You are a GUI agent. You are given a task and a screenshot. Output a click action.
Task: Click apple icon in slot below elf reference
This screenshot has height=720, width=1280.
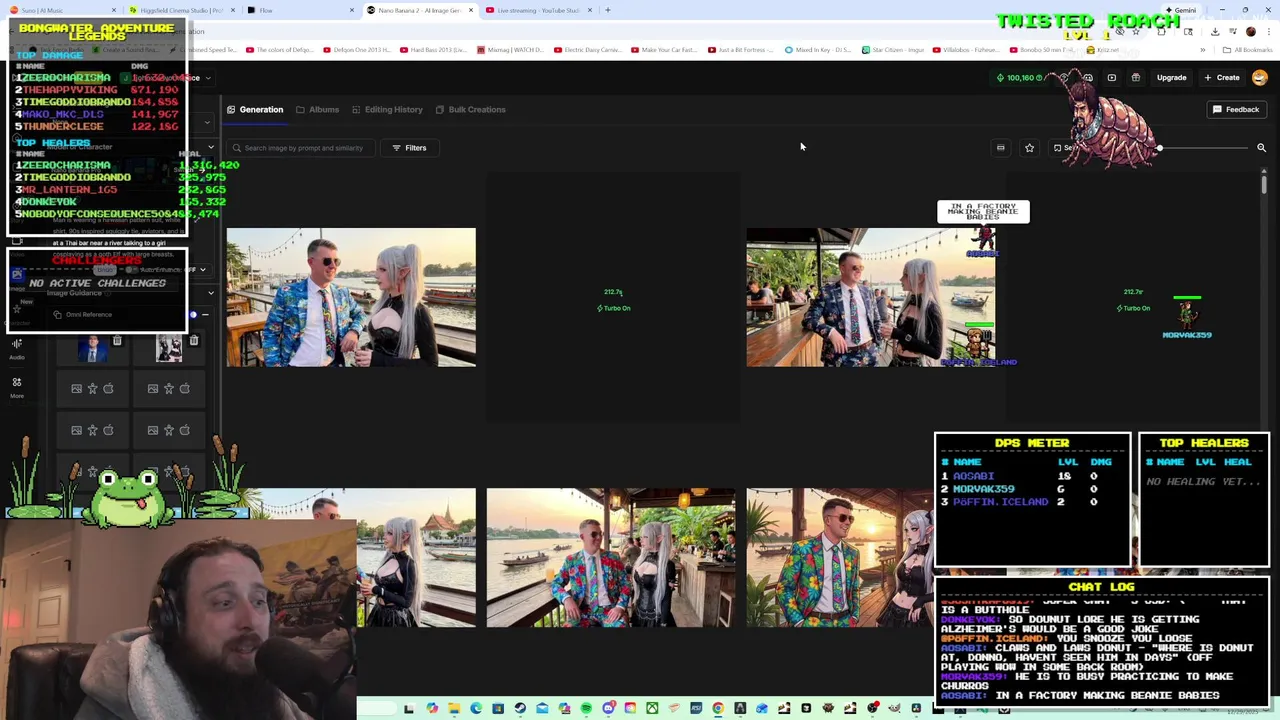[184, 388]
